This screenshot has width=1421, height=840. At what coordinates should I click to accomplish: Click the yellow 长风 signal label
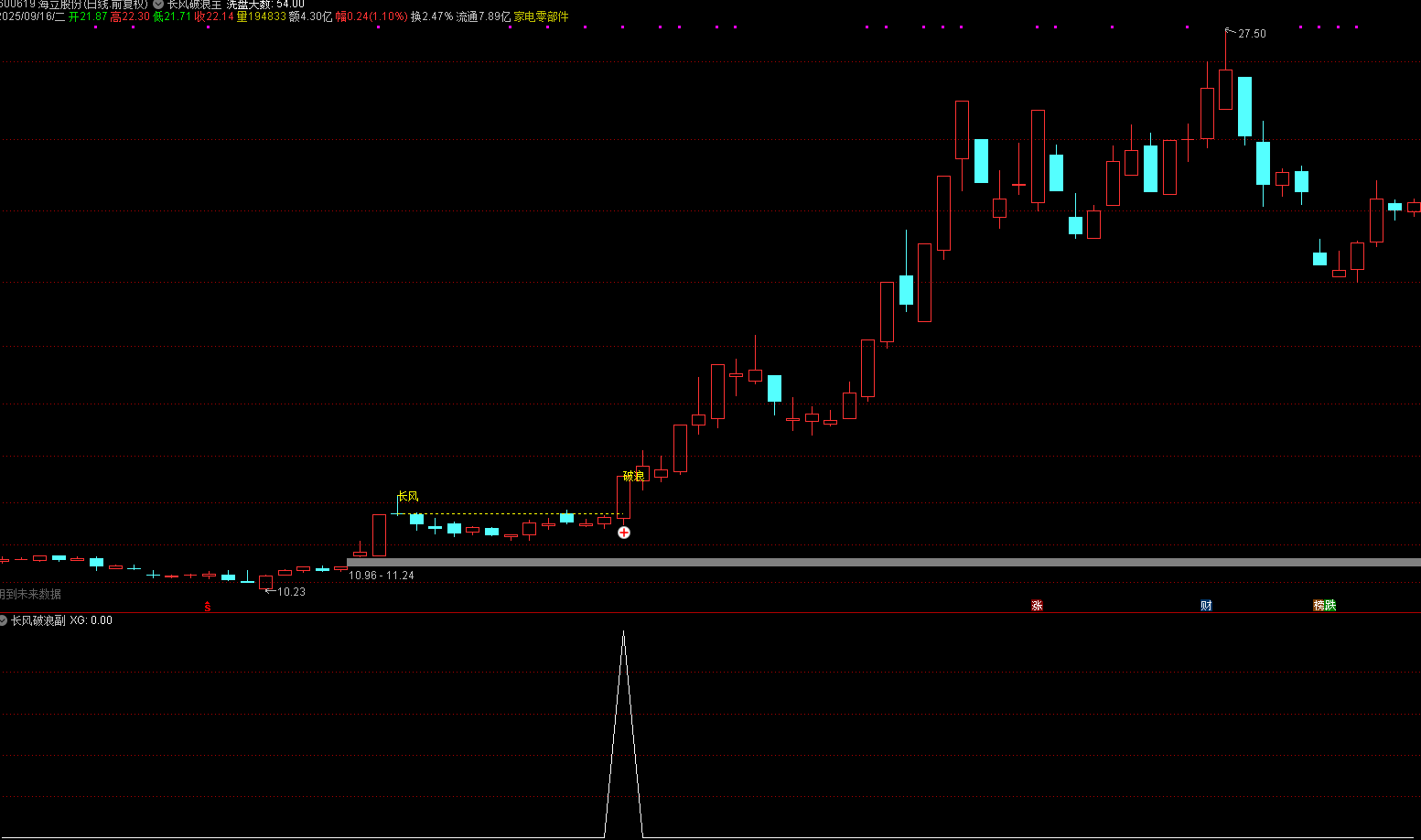click(408, 496)
